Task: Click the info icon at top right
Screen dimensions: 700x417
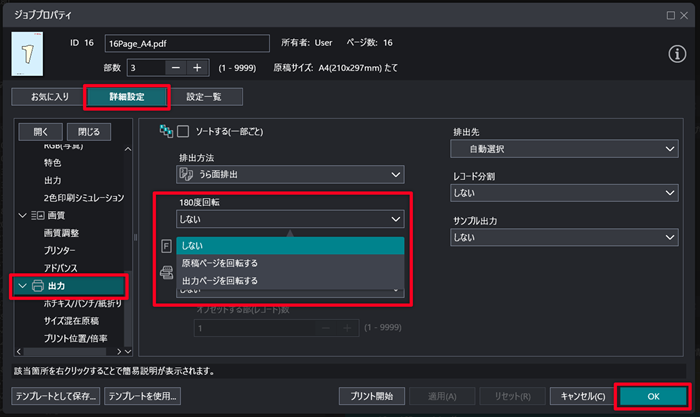Action: (x=675, y=53)
